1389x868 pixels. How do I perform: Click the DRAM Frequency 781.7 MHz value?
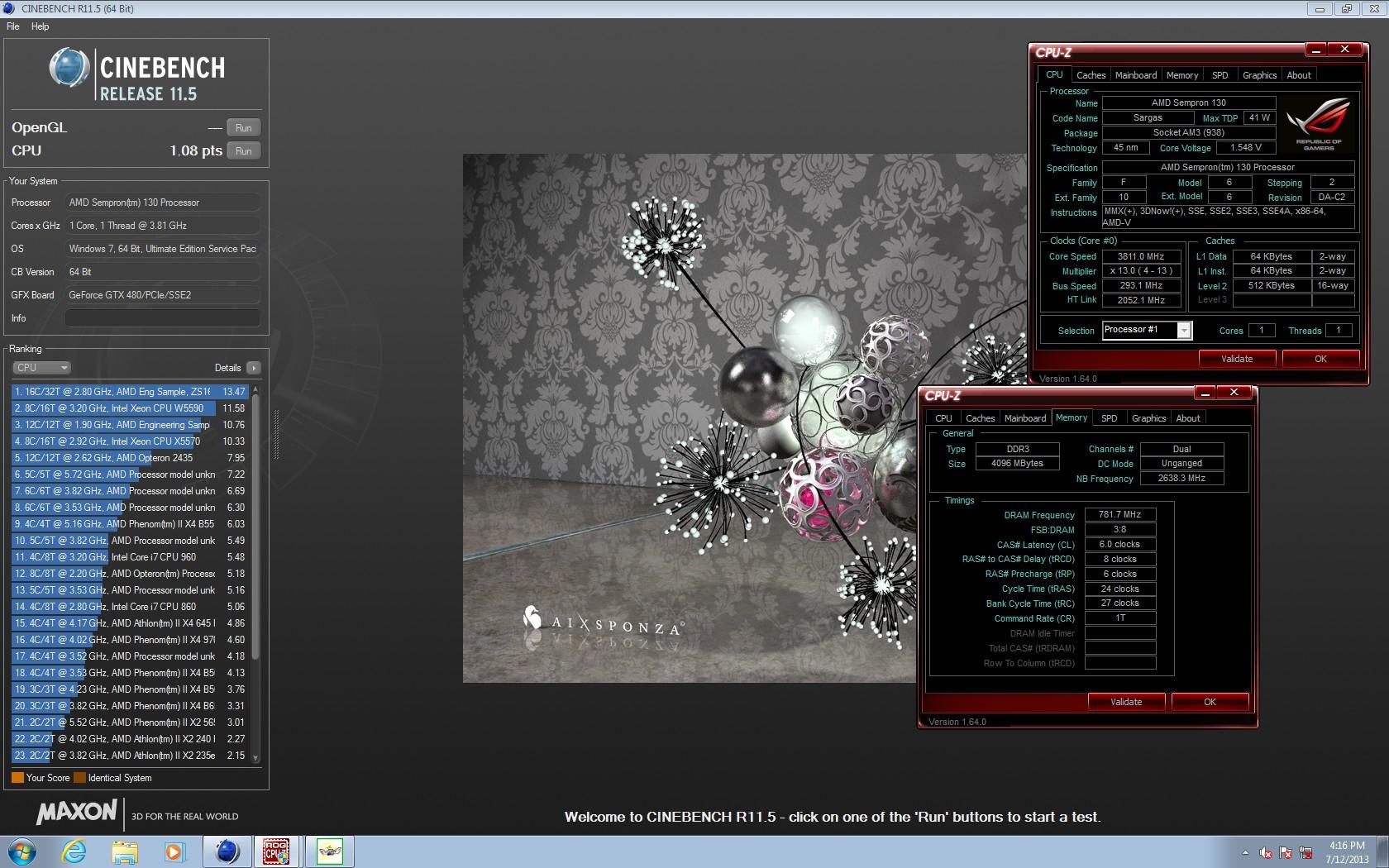point(1119,515)
